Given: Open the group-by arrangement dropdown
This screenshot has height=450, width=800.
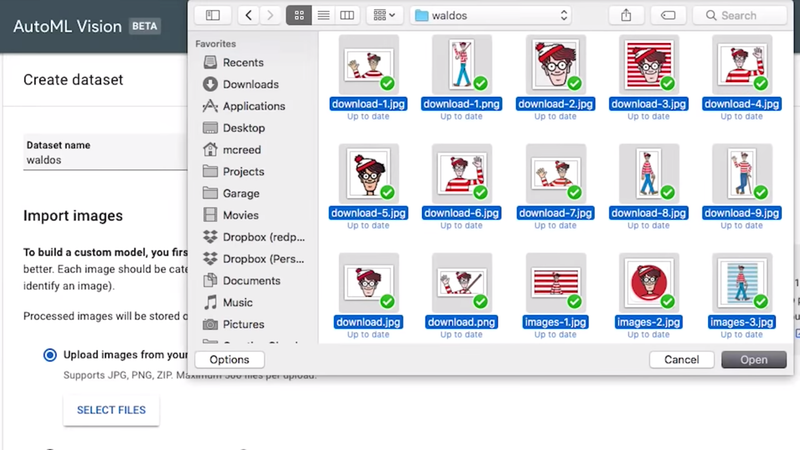Looking at the screenshot, I should pos(384,15).
